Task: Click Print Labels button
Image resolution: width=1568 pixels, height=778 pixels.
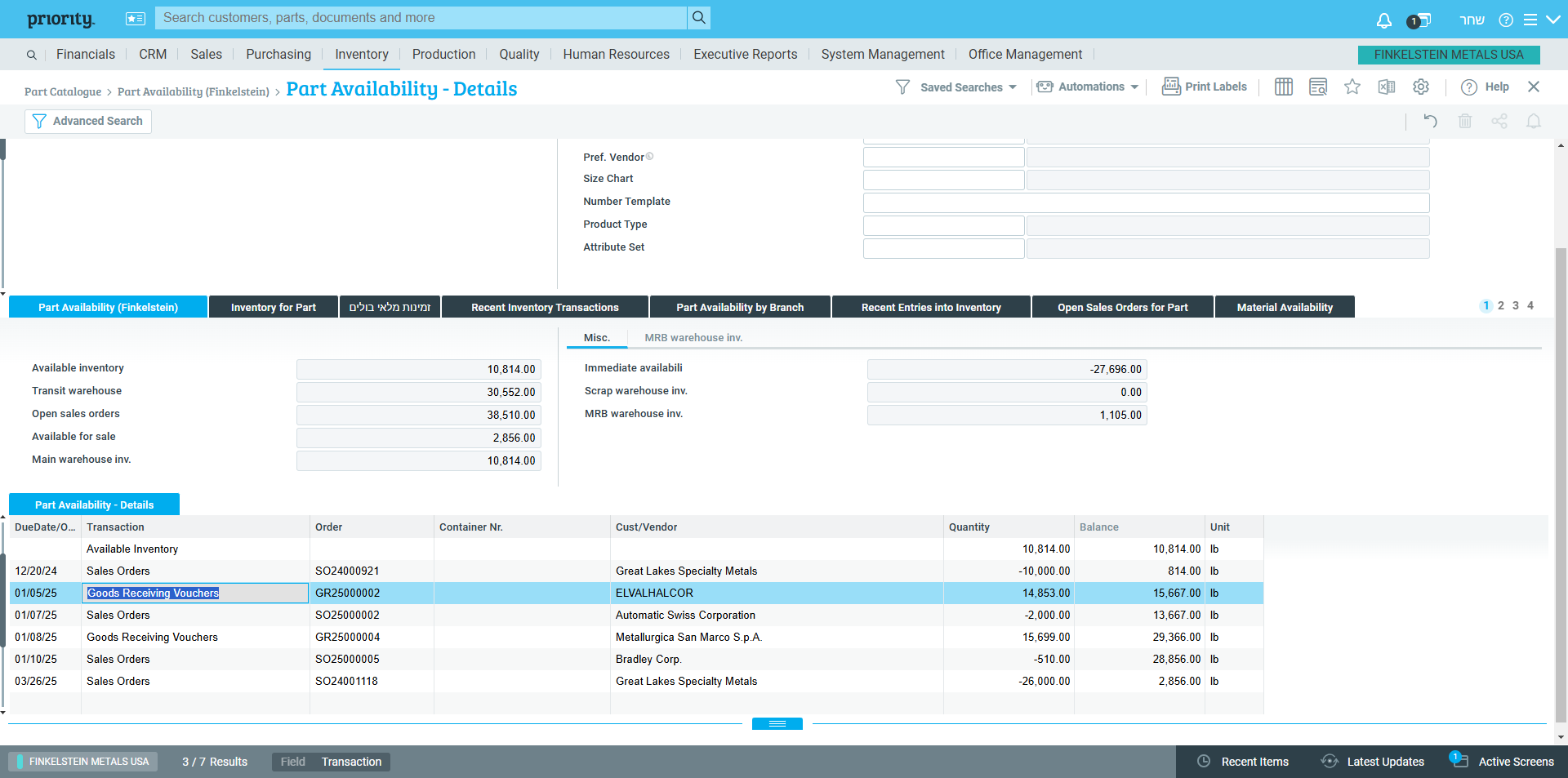Action: coord(1205,87)
